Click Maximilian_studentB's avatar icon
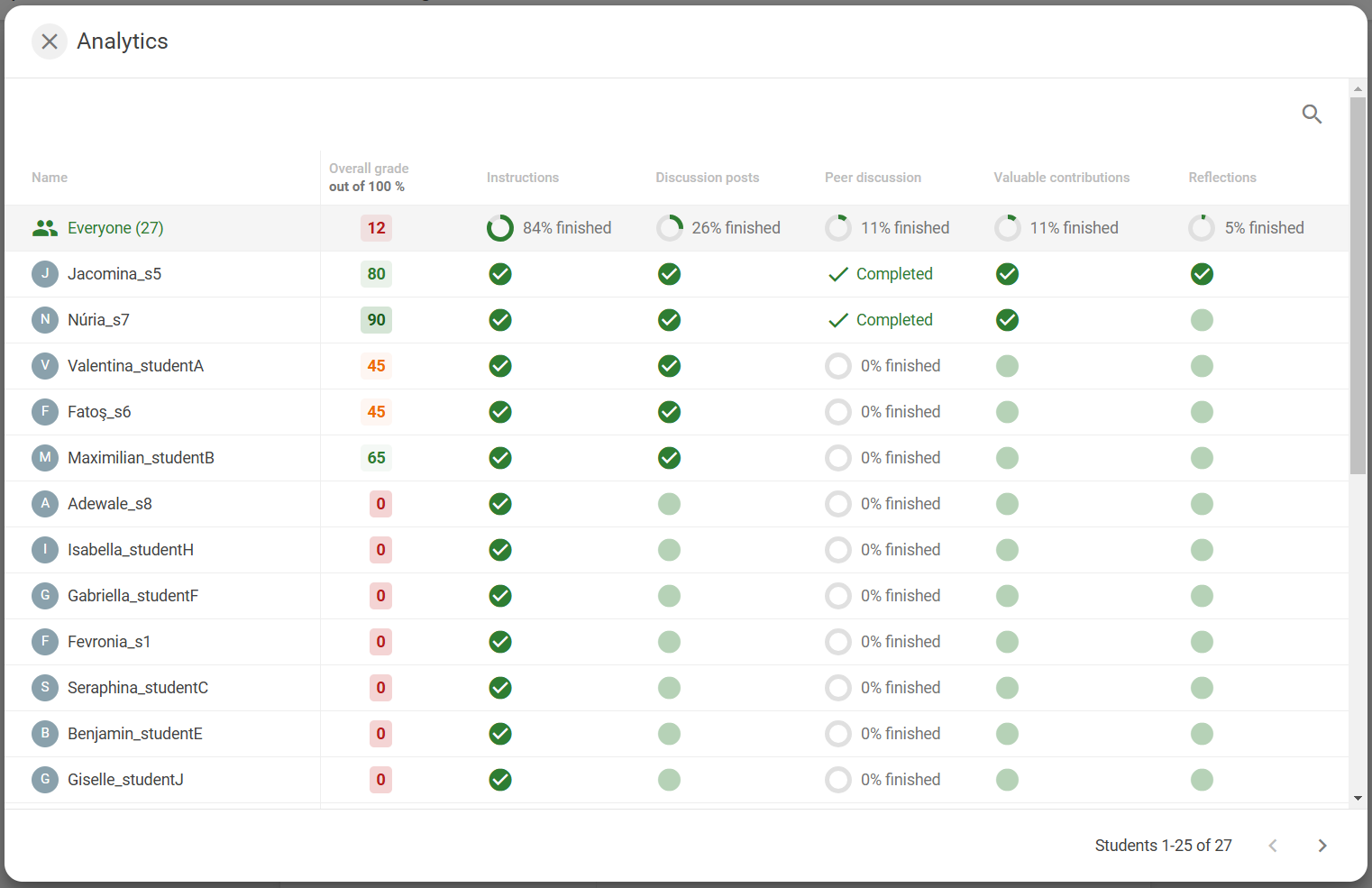Screen dimensions: 1372x888 click(45, 458)
